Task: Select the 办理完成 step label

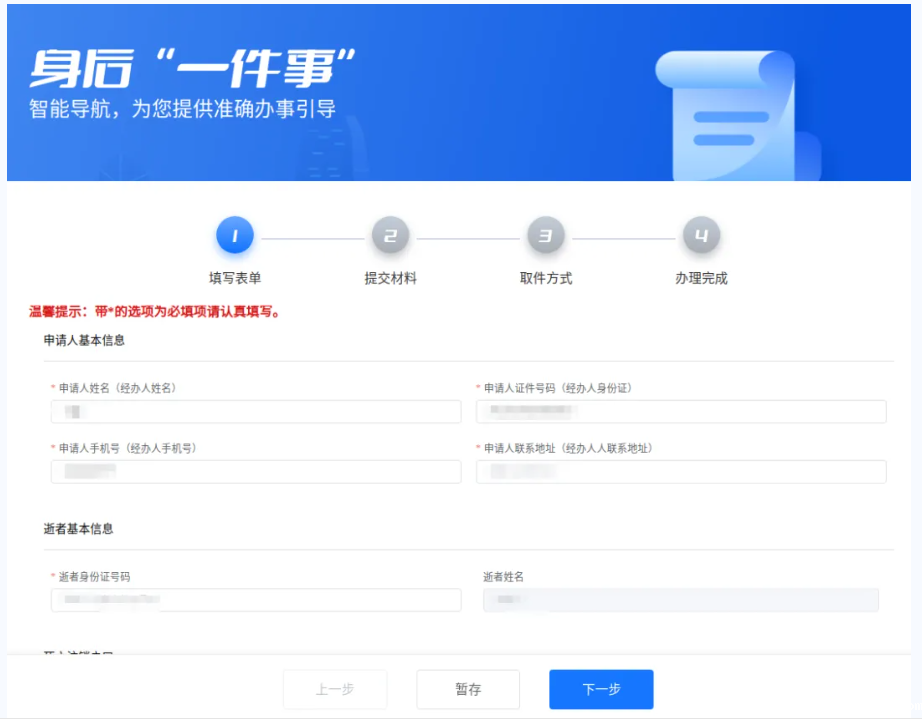Action: pyautogui.click(x=701, y=279)
